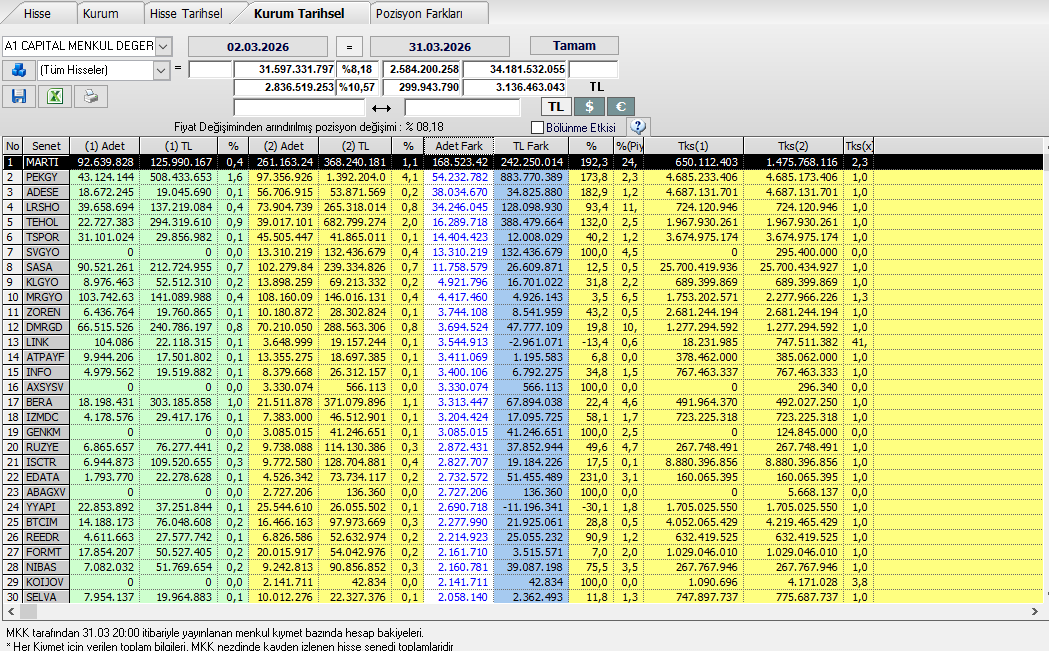Select the KLGYO stock row
Image resolution: width=1049 pixels, height=651 pixels.
pyautogui.click(x=522, y=282)
